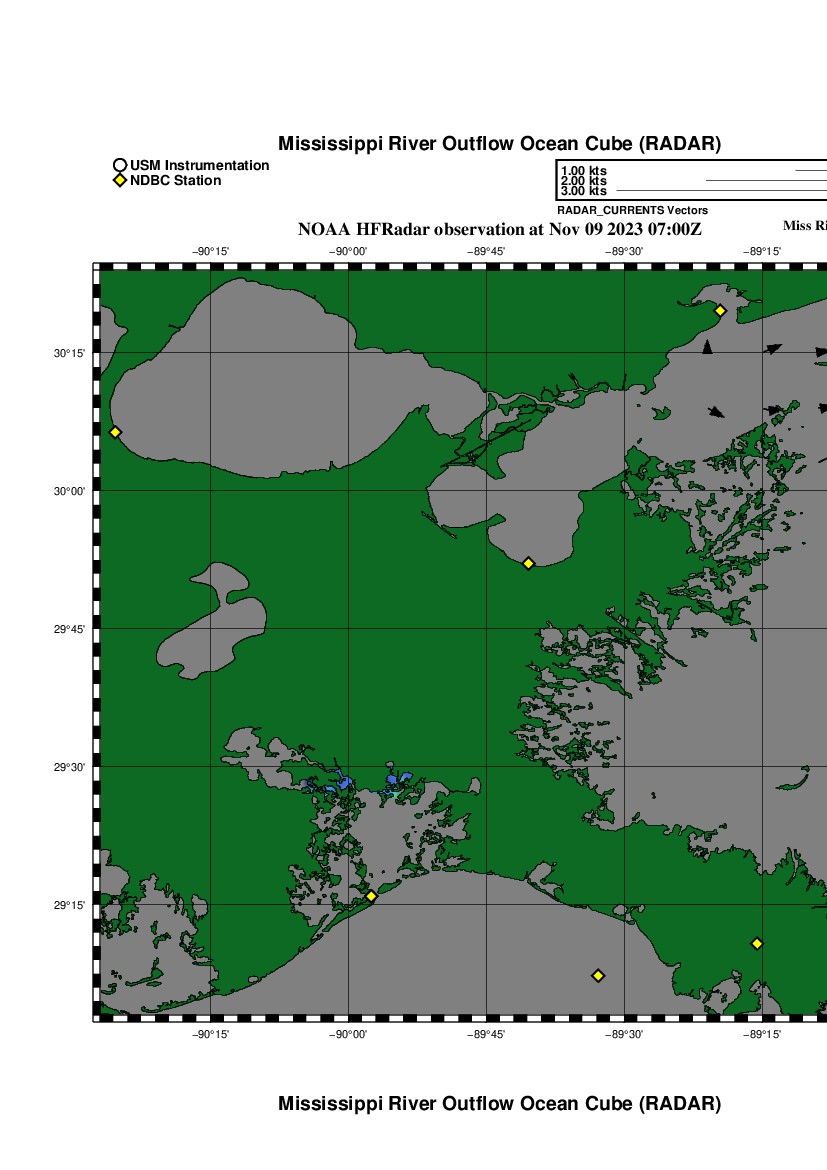Click the -90°00' longitude label on top axis
827x1170 pixels.
click(x=349, y=251)
